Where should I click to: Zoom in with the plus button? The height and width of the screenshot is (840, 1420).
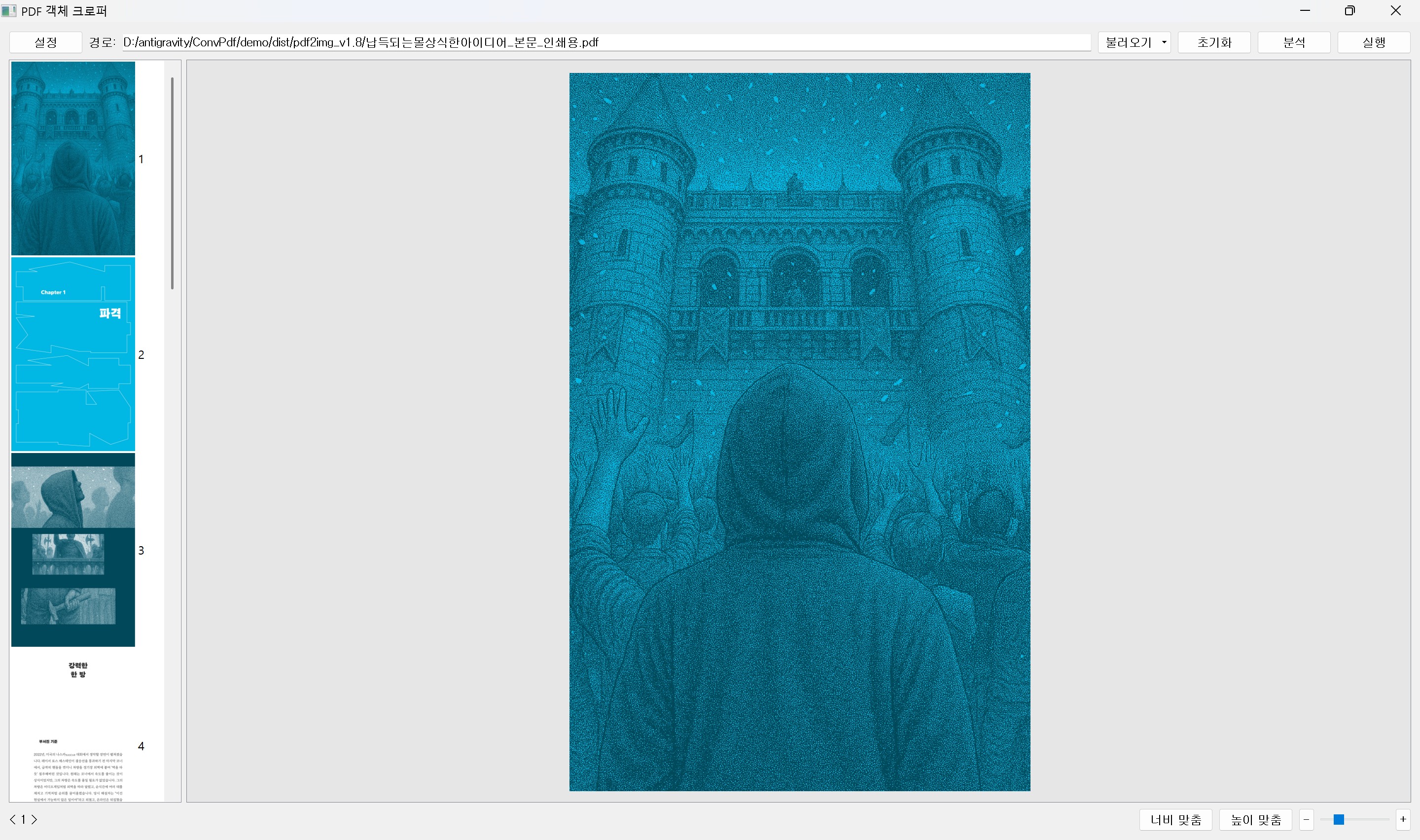click(x=1402, y=819)
